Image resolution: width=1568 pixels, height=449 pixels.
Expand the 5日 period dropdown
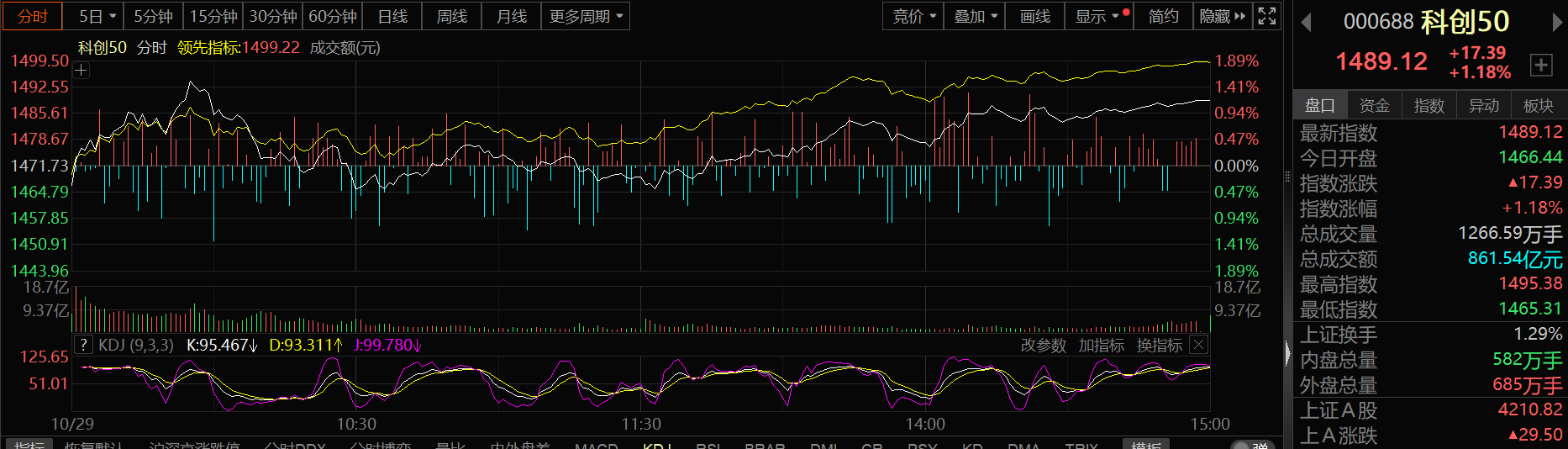(x=97, y=16)
